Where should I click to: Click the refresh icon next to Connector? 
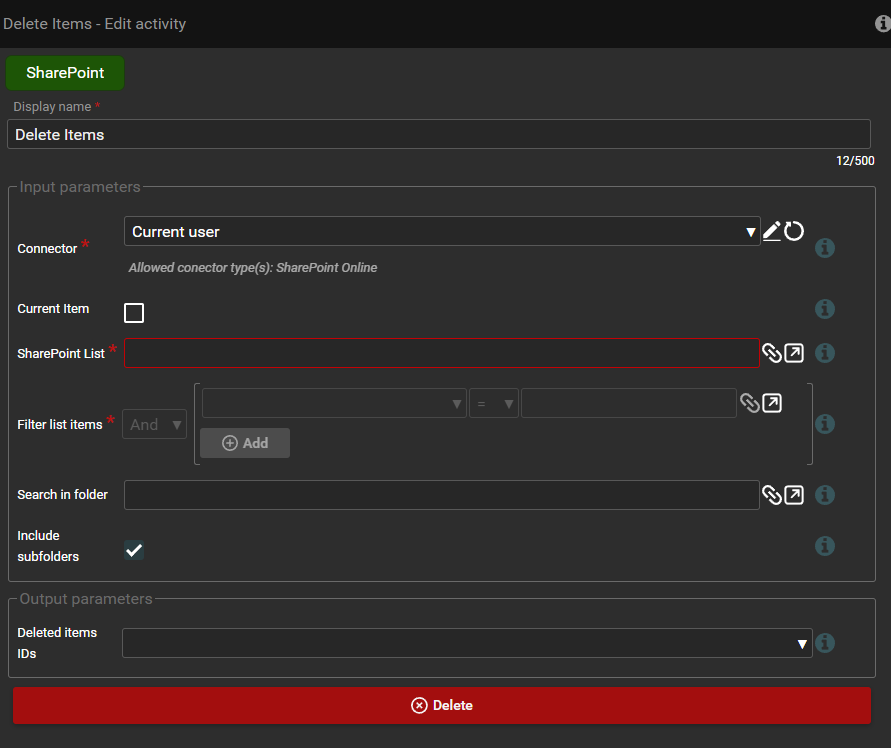pyautogui.click(x=794, y=231)
